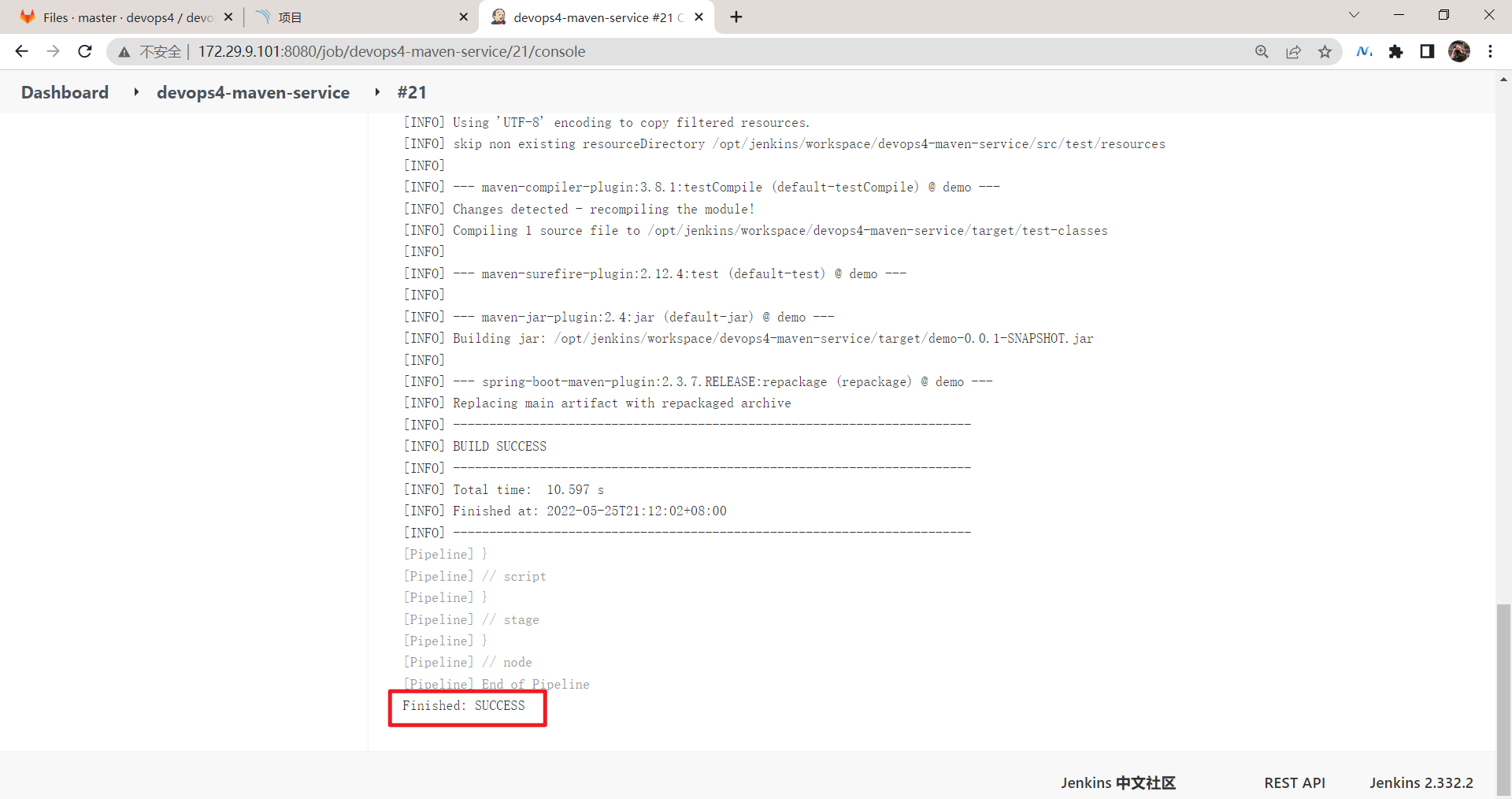Open the zoom magnifier icon in address bar
The height and width of the screenshot is (799, 1512).
click(1262, 51)
